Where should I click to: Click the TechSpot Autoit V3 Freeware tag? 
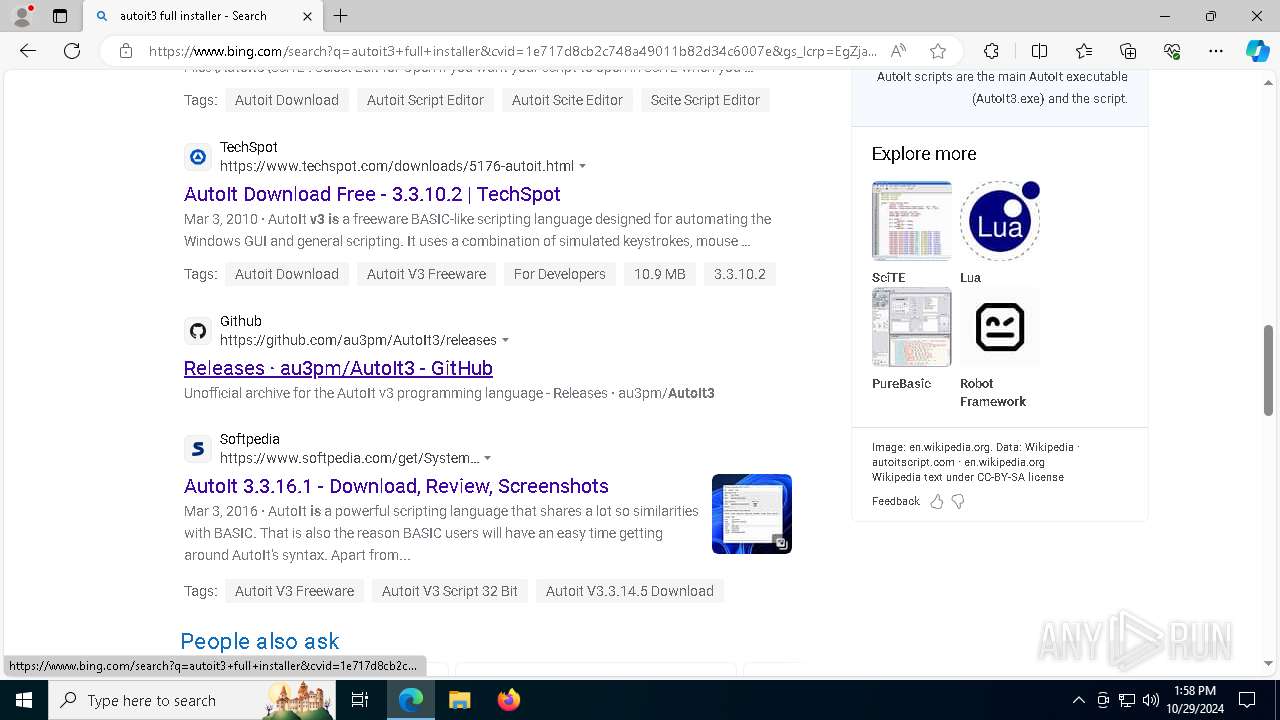[426, 274]
